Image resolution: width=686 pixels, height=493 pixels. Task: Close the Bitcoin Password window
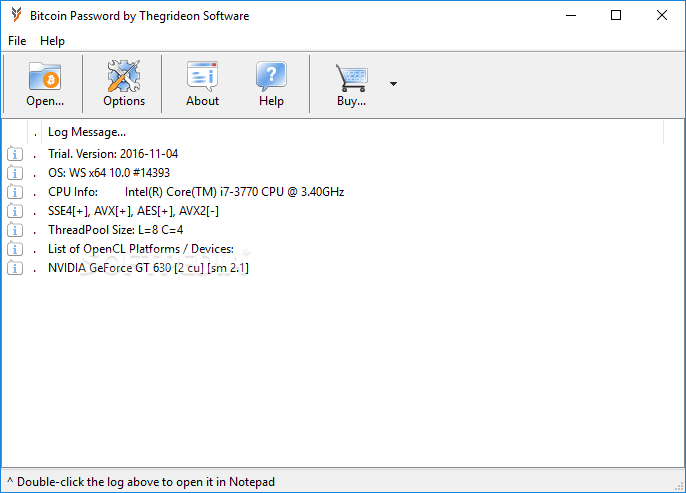[x=662, y=15]
